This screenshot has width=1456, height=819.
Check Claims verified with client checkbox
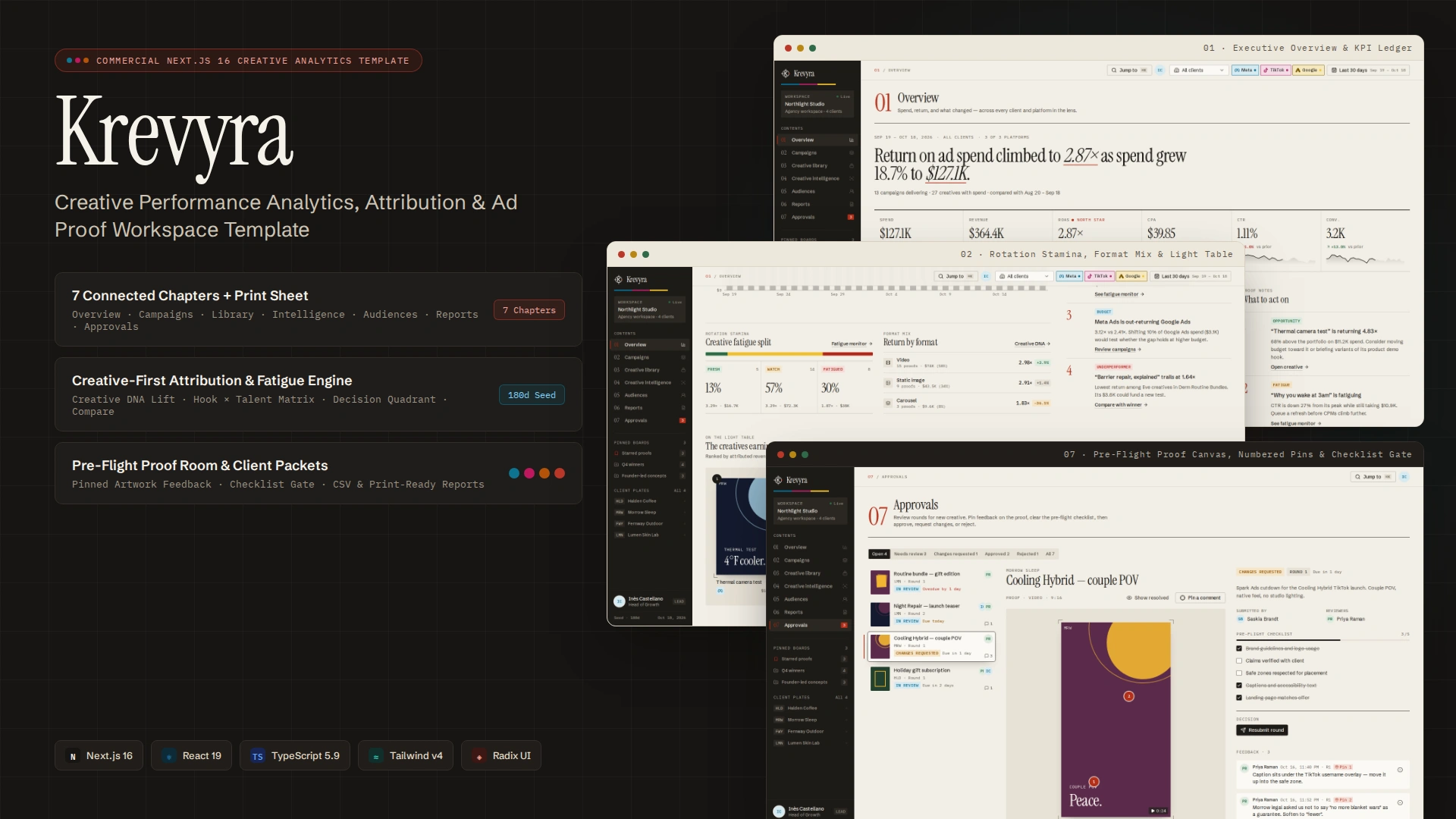pyautogui.click(x=1239, y=661)
